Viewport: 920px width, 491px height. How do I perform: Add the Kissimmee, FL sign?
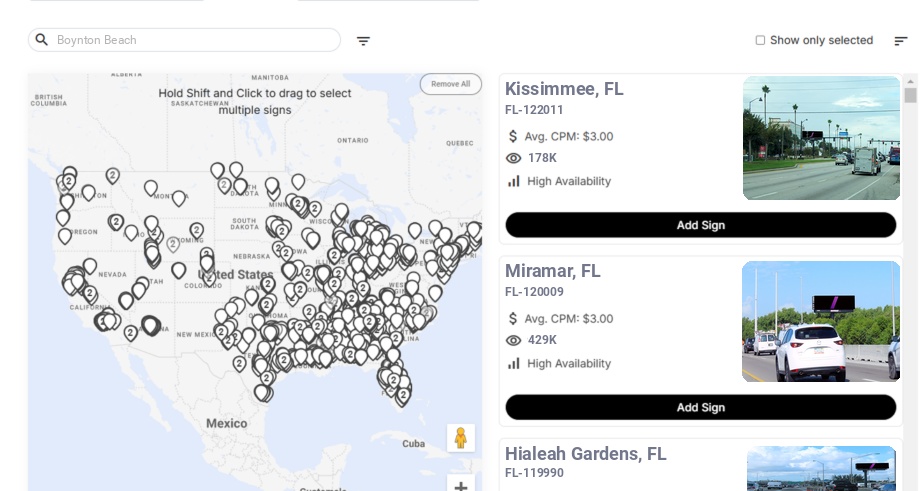click(x=700, y=225)
